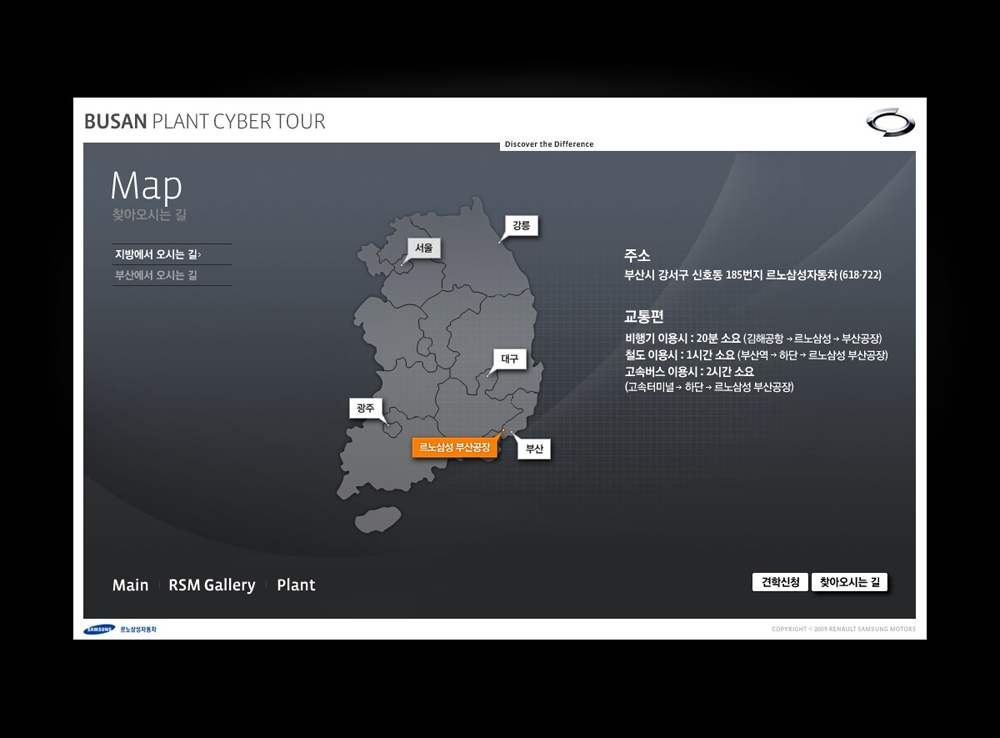Select the 서울 map marker
This screenshot has height=738, width=1000.
pos(424,248)
